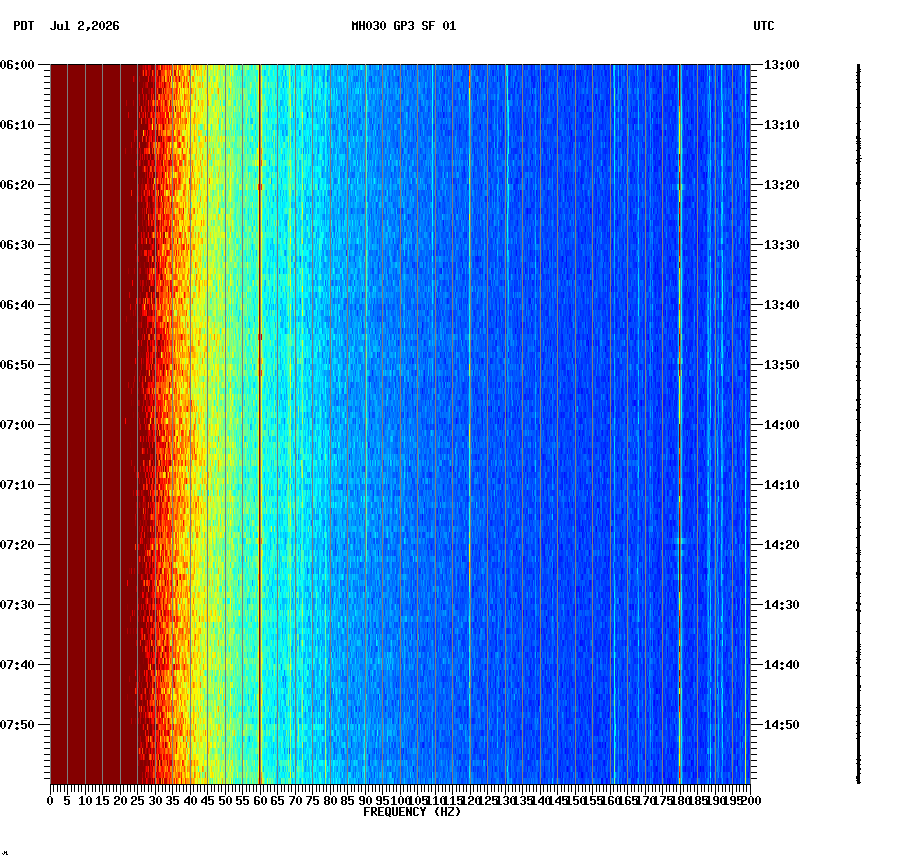Click the '06:30' PDT time label
Screen dimensions: 902x864
coord(17,244)
